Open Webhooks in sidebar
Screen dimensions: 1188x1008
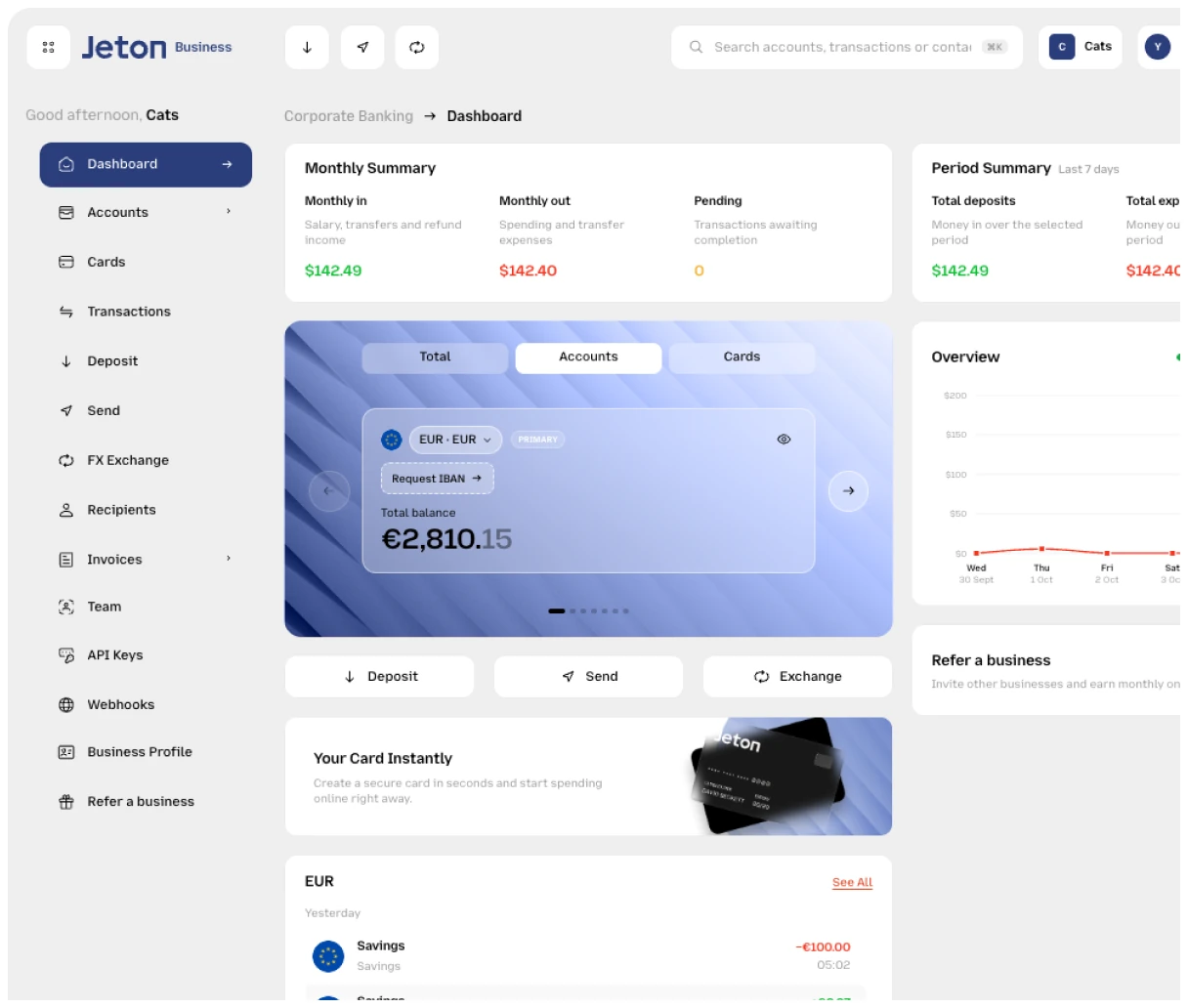[146, 704]
